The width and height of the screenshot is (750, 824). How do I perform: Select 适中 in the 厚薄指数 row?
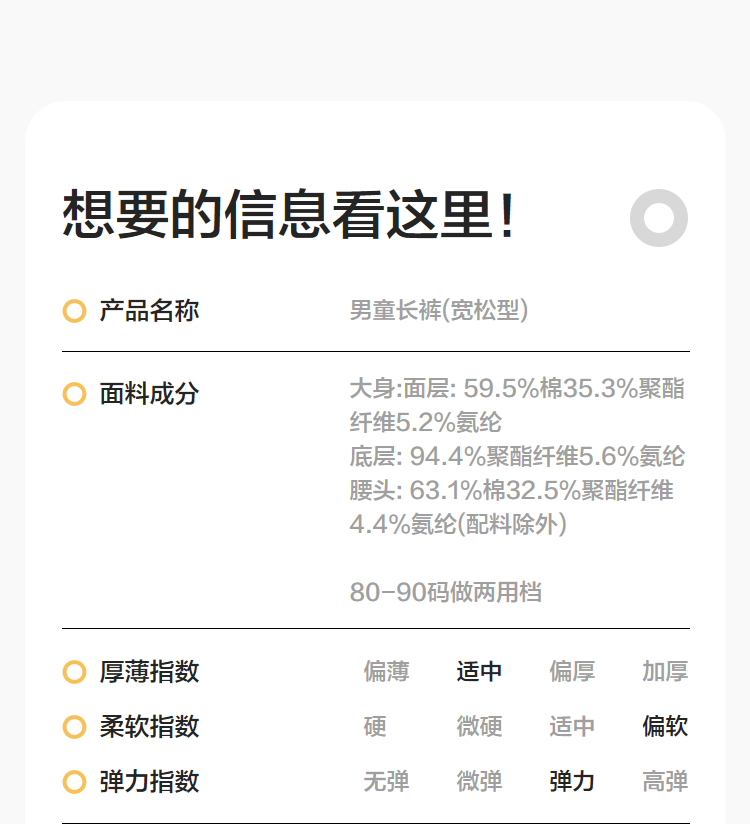coord(479,672)
